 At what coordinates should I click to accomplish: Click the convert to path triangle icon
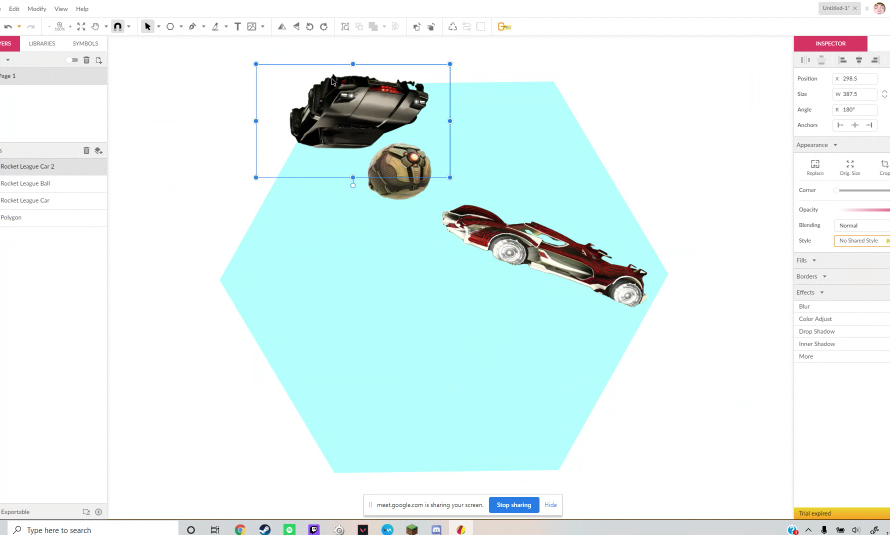click(452, 27)
